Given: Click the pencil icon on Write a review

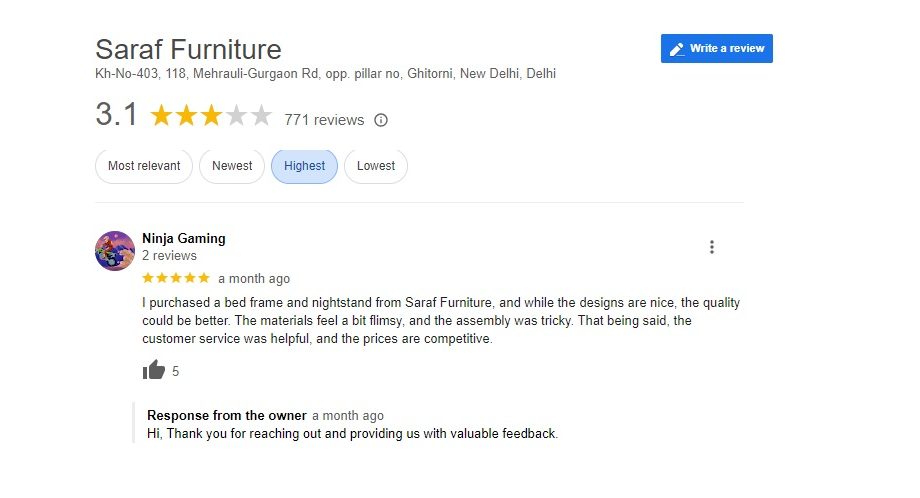Looking at the screenshot, I should click(677, 49).
